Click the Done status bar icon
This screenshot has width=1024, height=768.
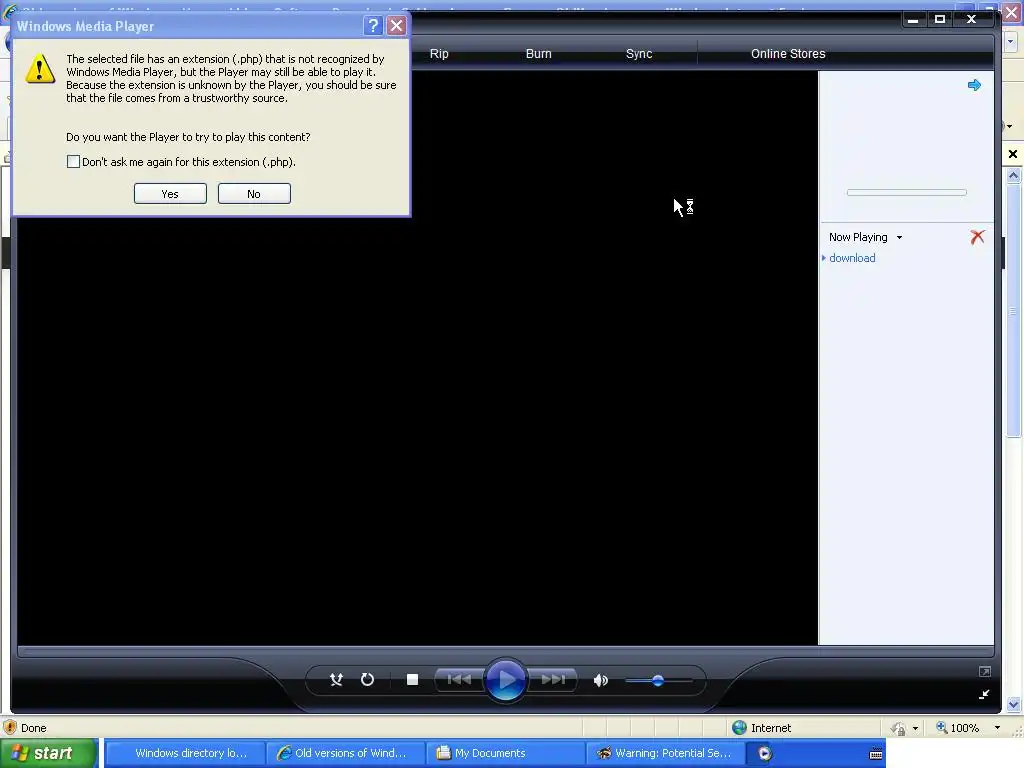9,728
